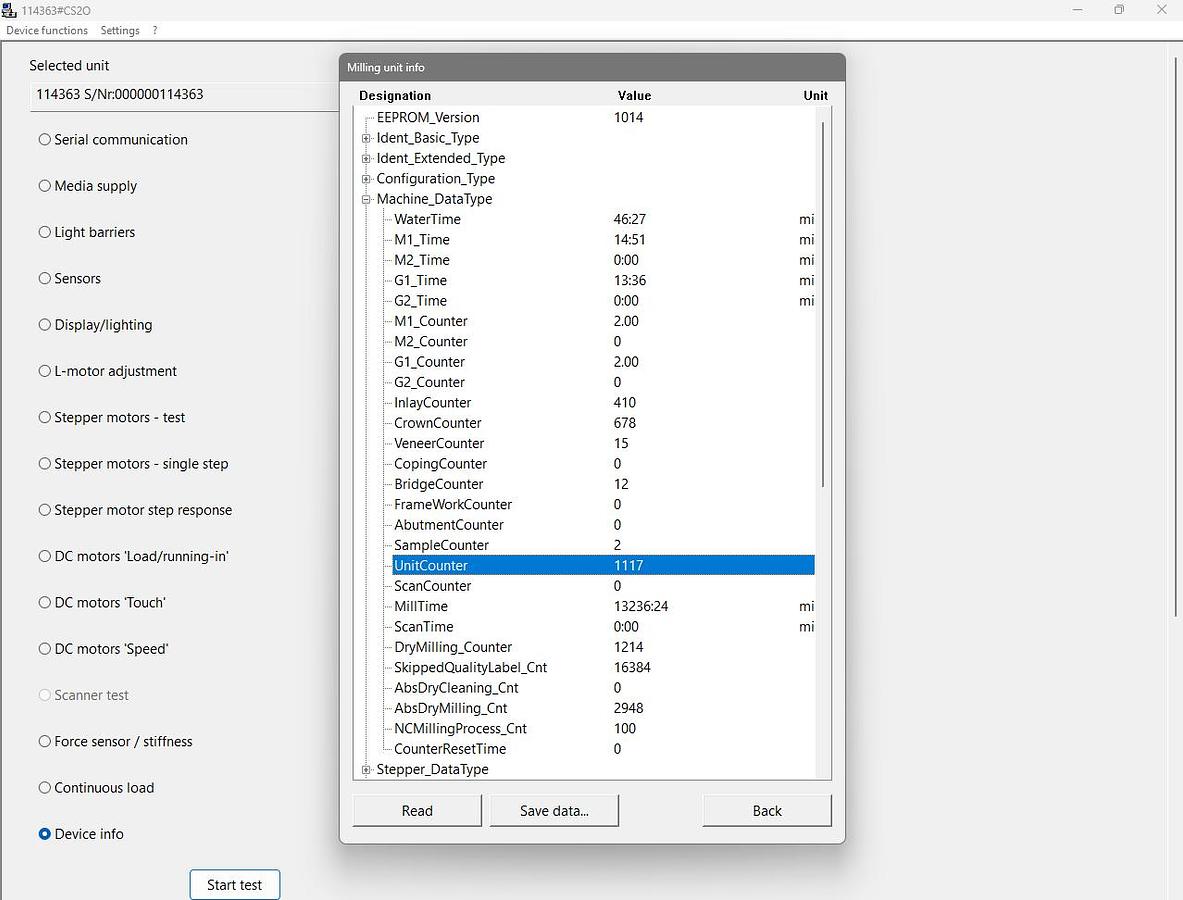Select the G1_Counter row
Image resolution: width=1183 pixels, height=900 pixels.
tap(604, 362)
